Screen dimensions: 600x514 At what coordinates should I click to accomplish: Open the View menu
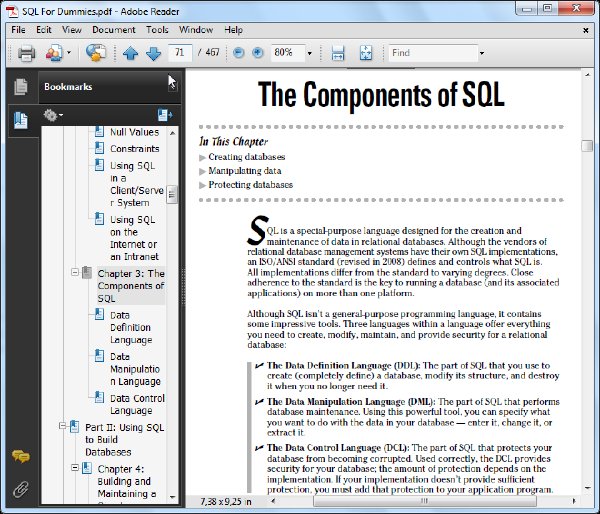pyautogui.click(x=72, y=30)
